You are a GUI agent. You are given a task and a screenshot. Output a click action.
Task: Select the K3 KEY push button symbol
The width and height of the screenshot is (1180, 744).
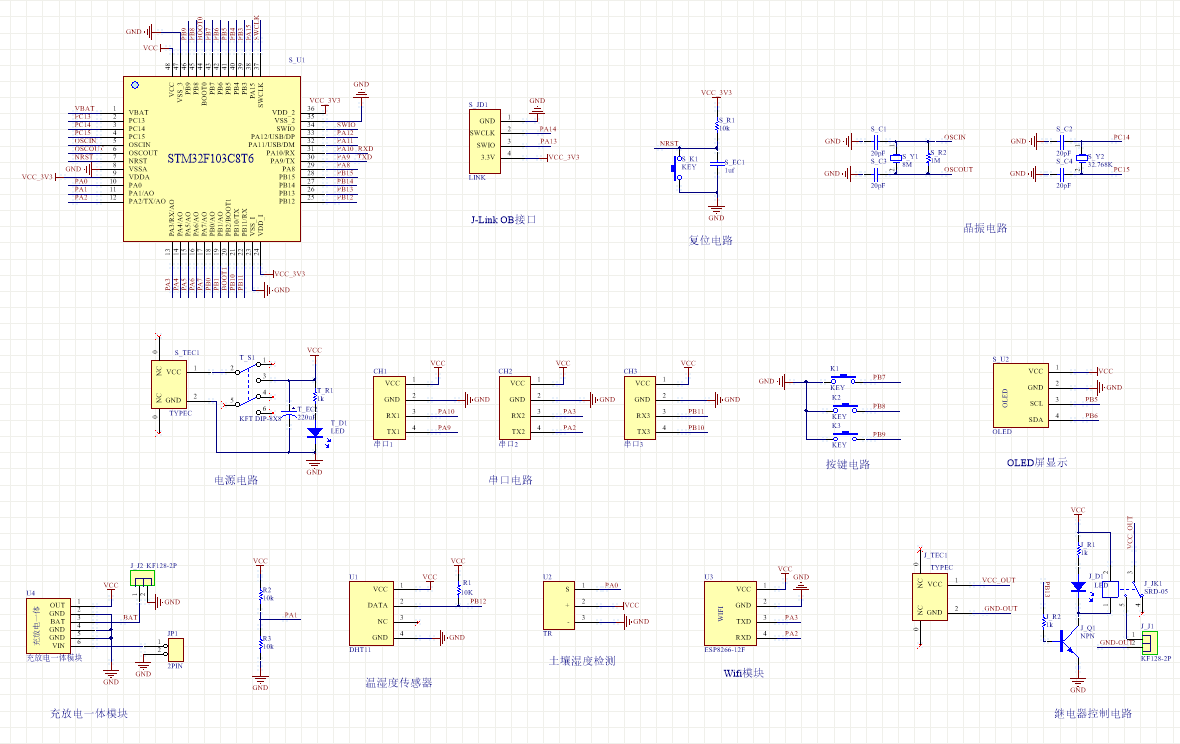tap(838, 436)
